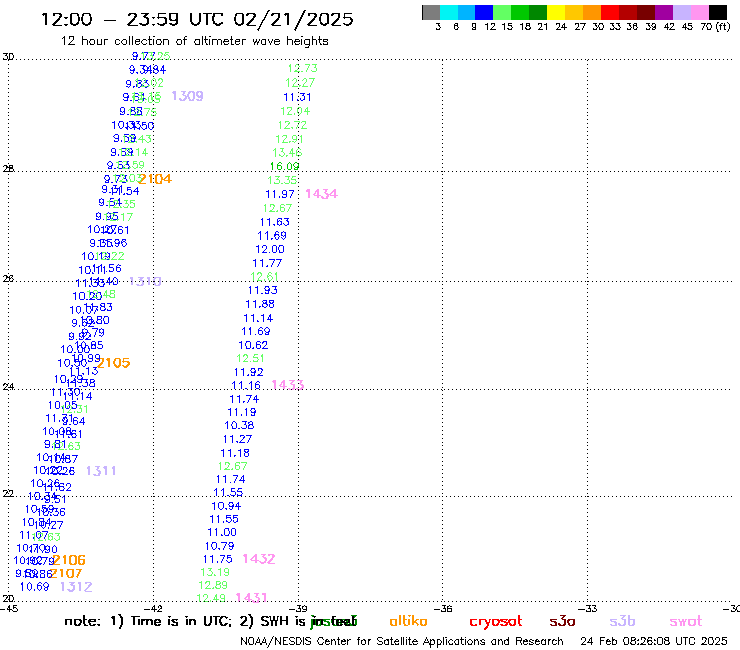Viewport: 740px width, 650px height.
Task: Select the pink pass number 1432
Action: tap(259, 559)
